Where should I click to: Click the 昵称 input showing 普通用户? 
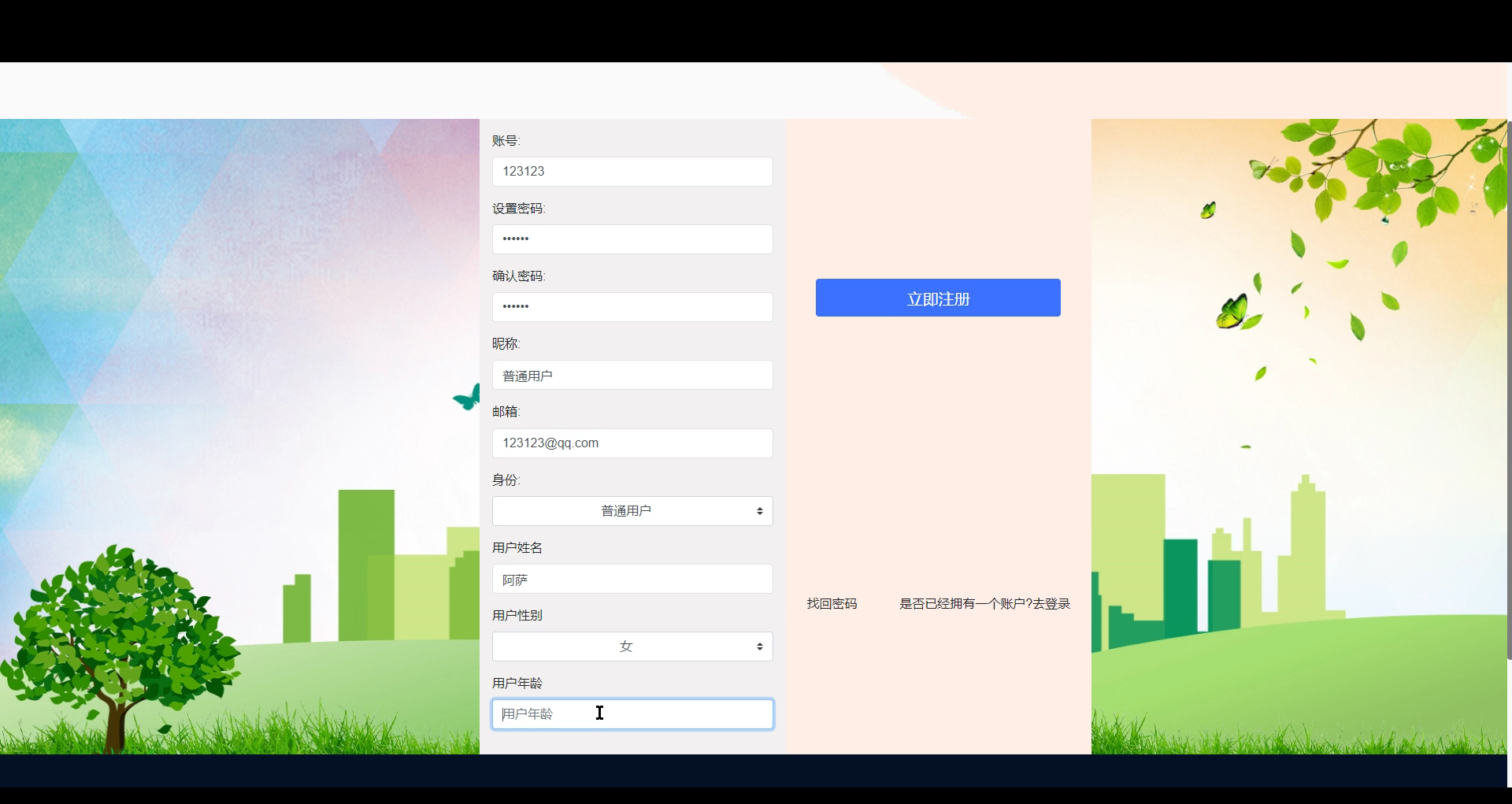point(632,375)
